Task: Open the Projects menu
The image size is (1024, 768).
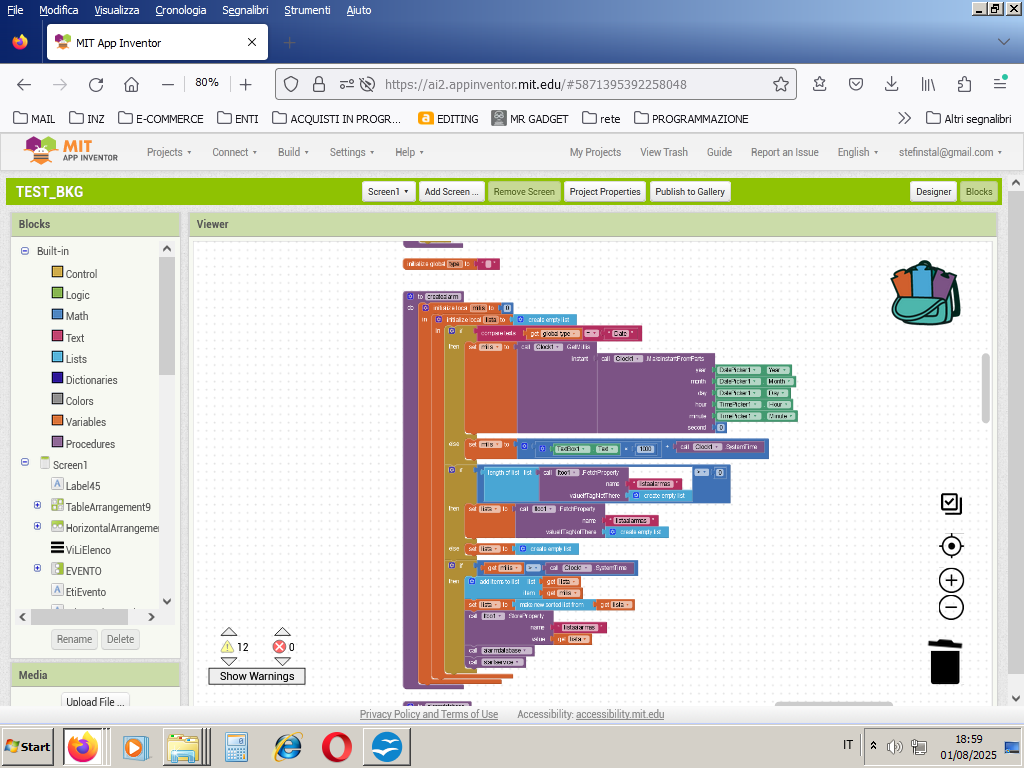Action: pos(169,152)
